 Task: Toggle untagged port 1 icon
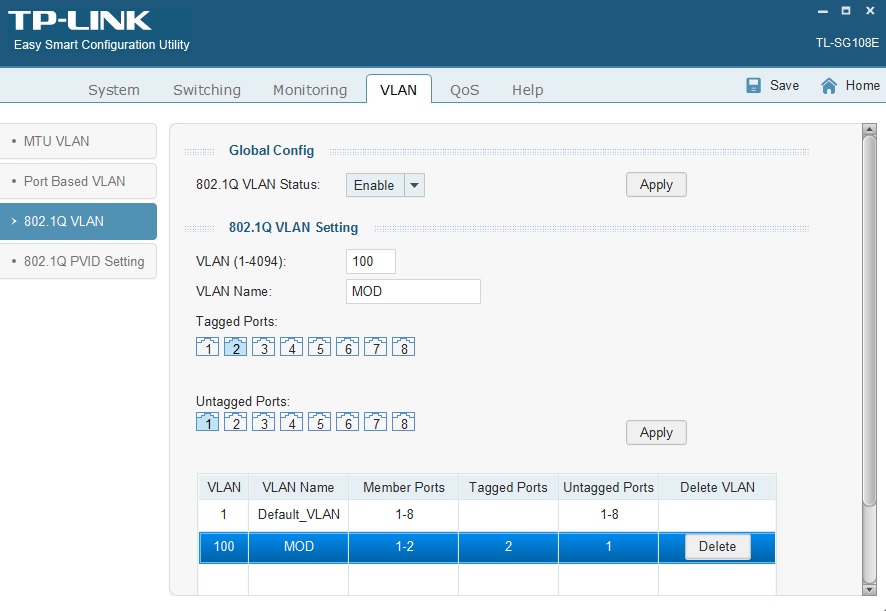[x=207, y=421]
